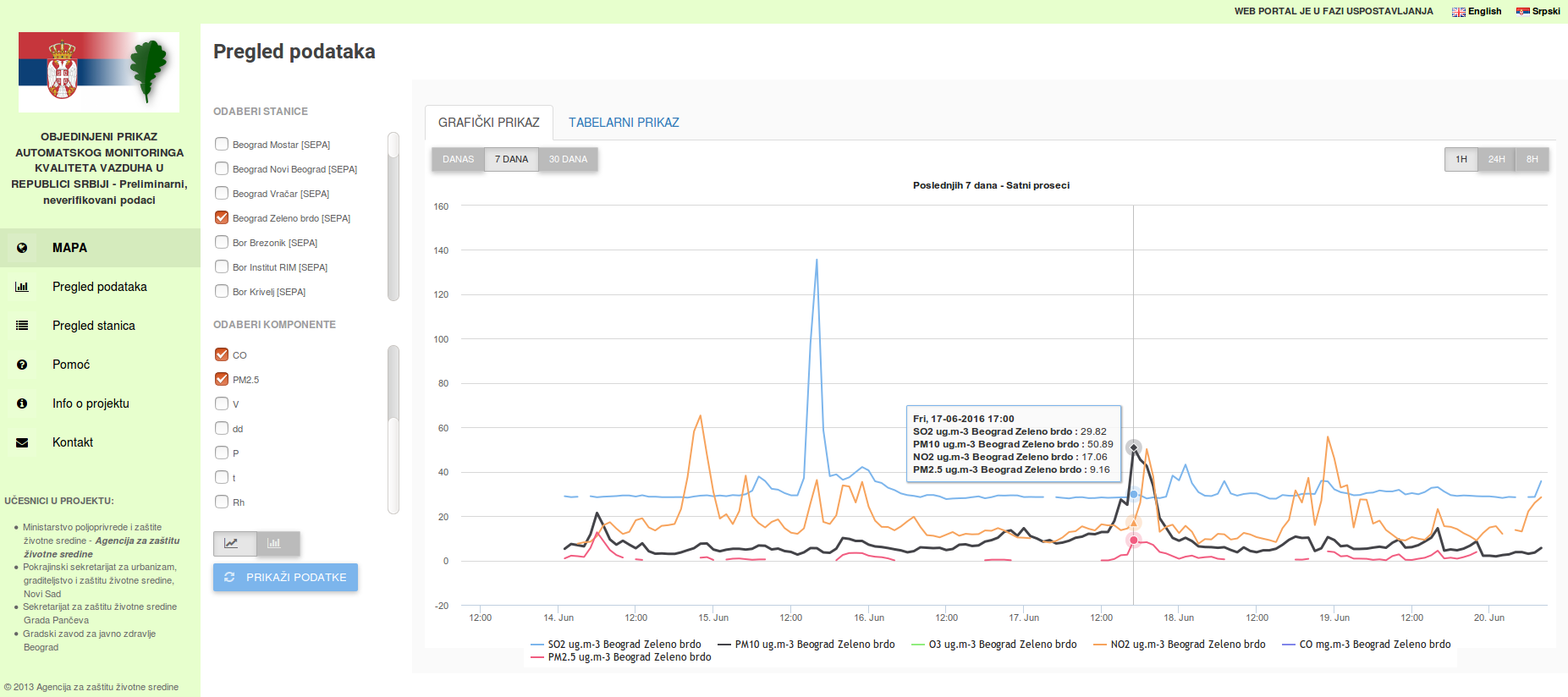This screenshot has width=1568, height=697.
Task: Toggle SO2 series in chart legend
Action: [616, 645]
